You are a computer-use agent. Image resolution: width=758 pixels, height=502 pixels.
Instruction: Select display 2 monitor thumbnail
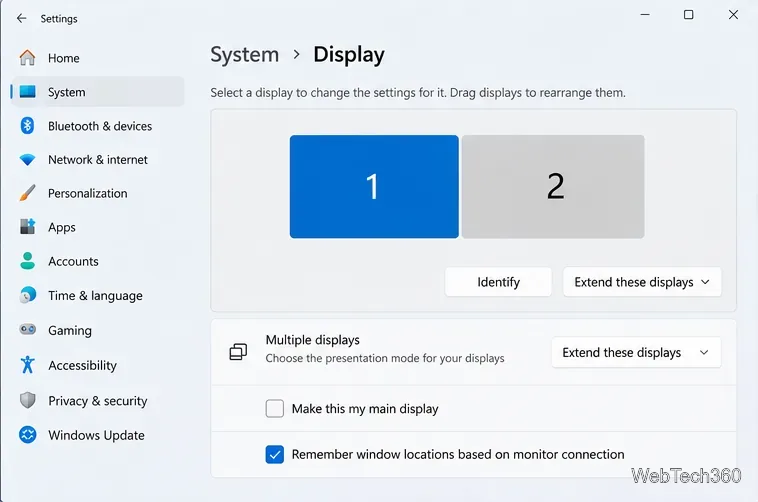pyautogui.click(x=553, y=186)
